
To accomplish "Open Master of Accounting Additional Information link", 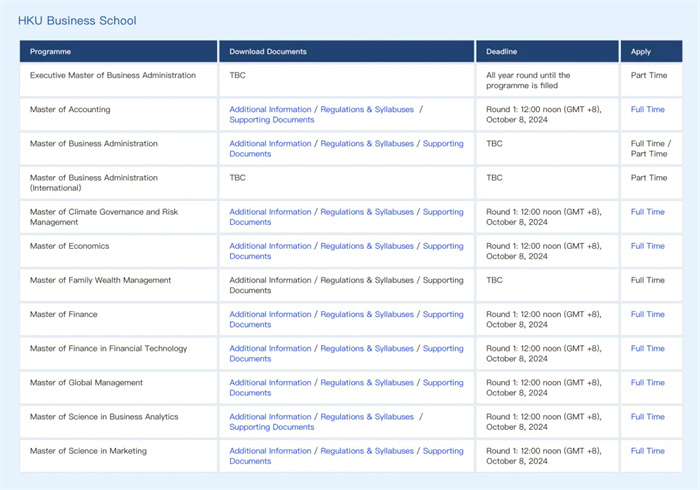I will [270, 109].
